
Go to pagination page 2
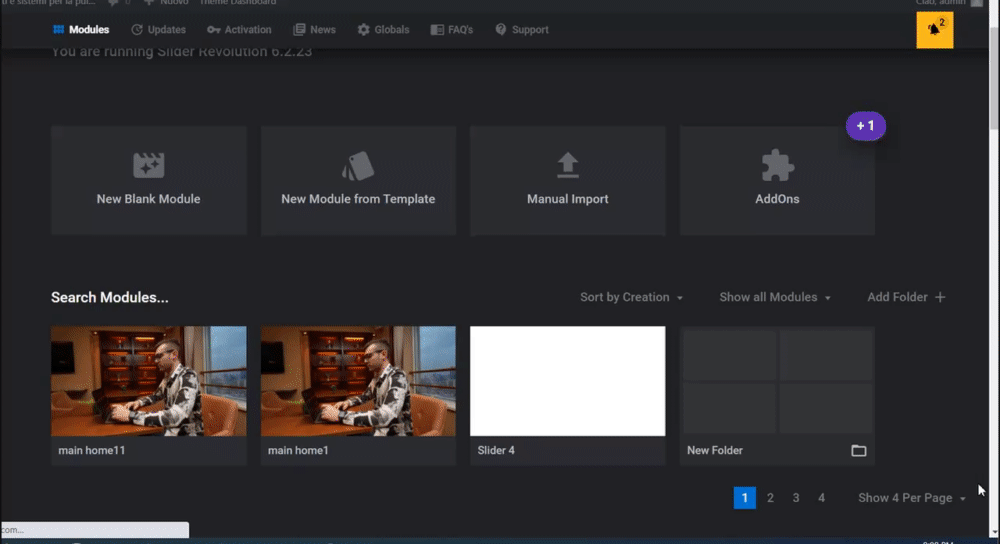pyautogui.click(x=770, y=497)
